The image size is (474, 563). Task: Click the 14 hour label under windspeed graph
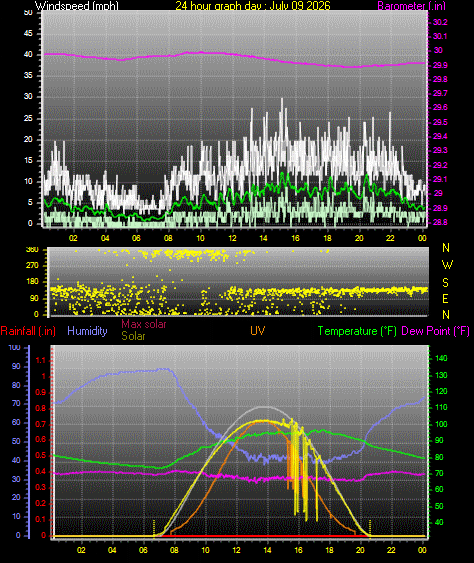coord(263,238)
